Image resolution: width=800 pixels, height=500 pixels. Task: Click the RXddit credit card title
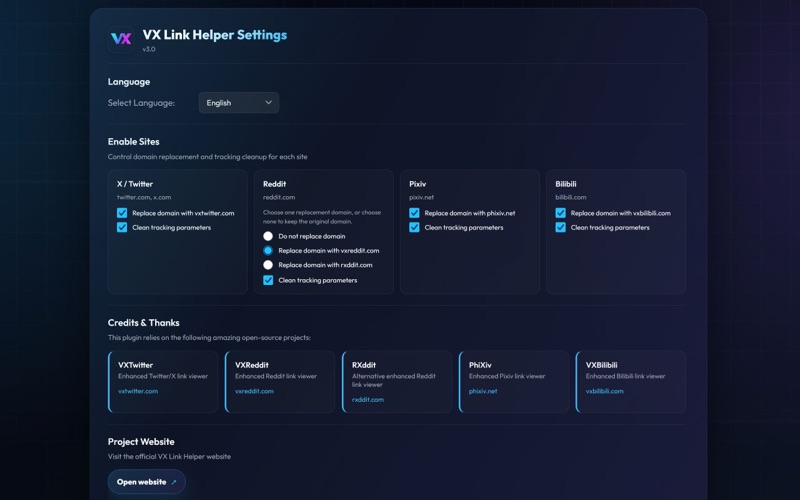pyautogui.click(x=364, y=365)
